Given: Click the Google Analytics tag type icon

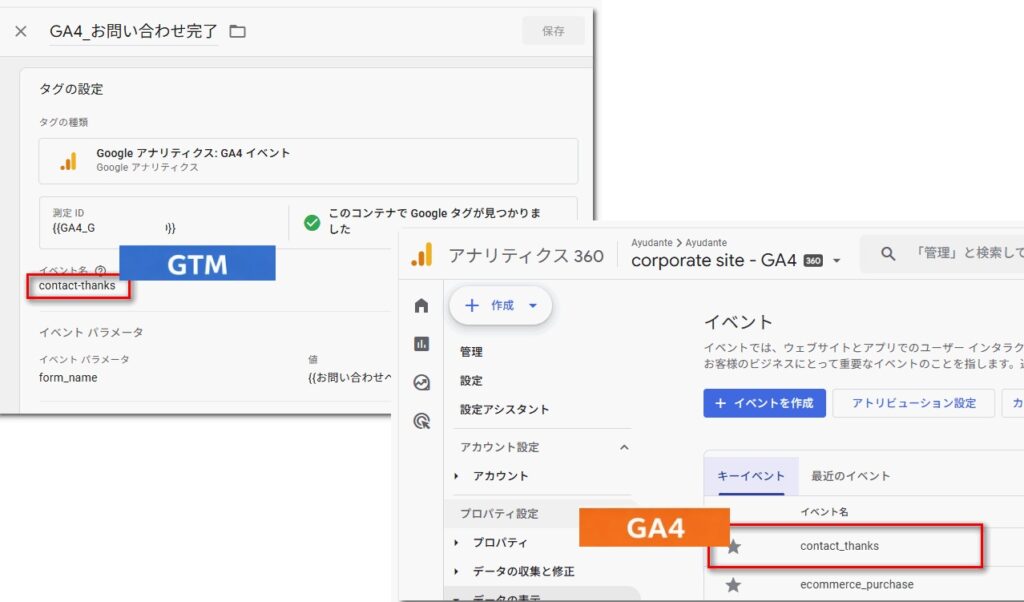Looking at the screenshot, I should coord(68,161).
